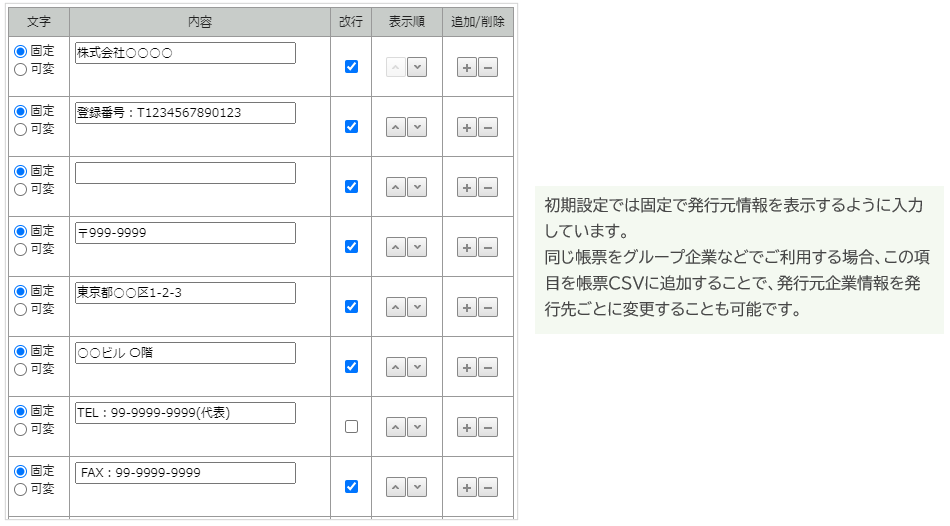Click plus icon in 株式会社○○○○ row

466,67
